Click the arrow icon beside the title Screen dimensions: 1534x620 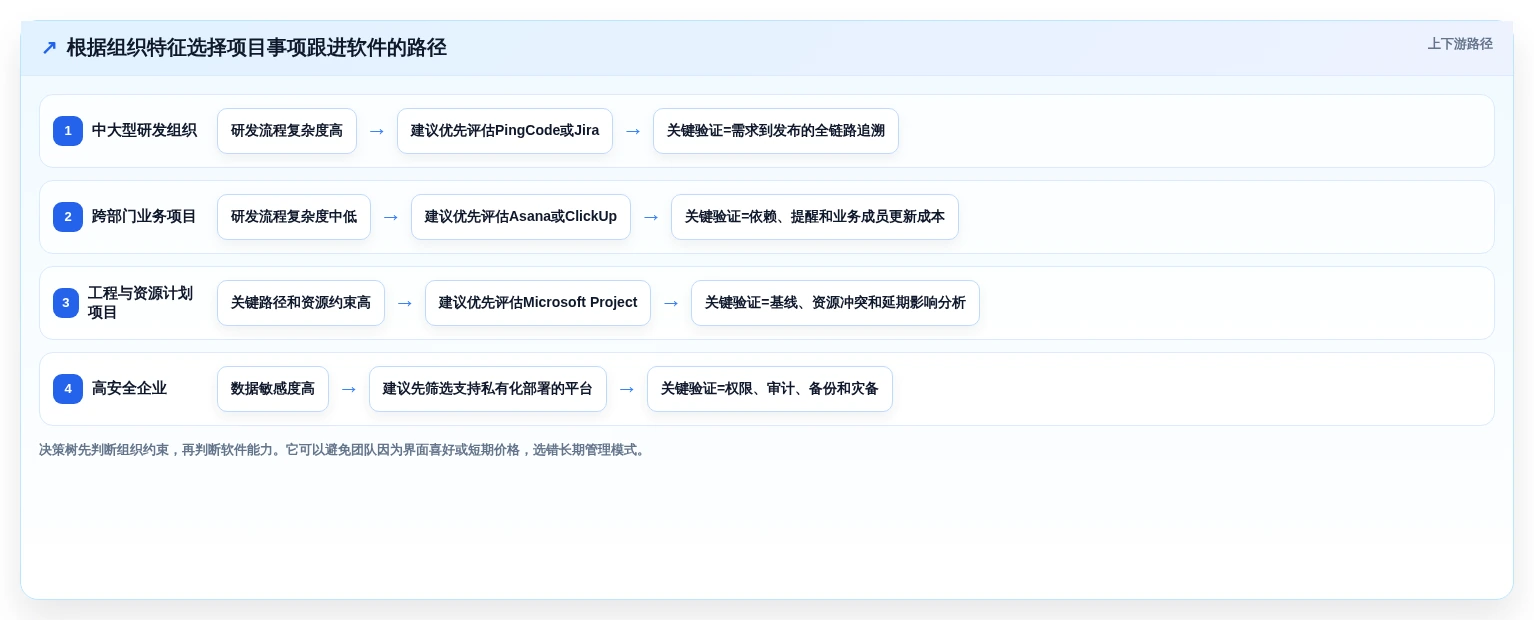(x=49, y=48)
